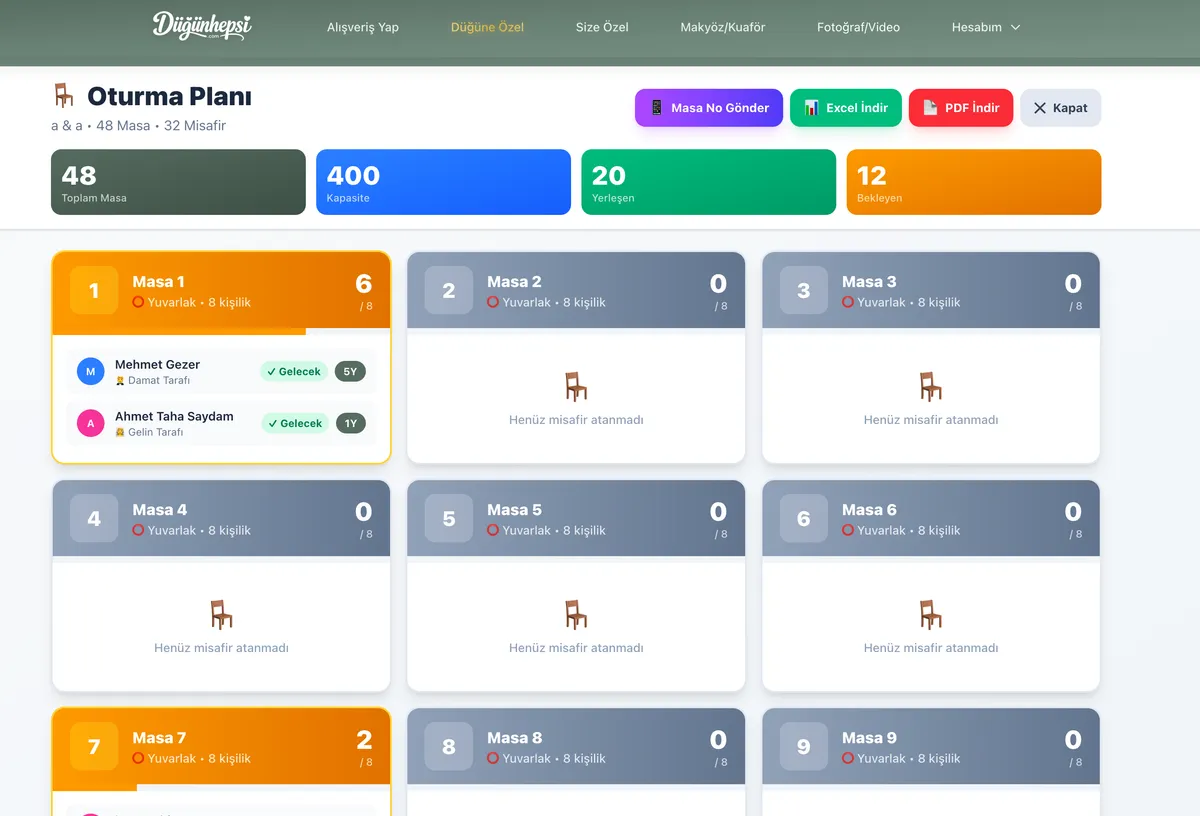Click the Ahmet Taha Saydam guest name
The height and width of the screenshot is (816, 1200).
[174, 417]
